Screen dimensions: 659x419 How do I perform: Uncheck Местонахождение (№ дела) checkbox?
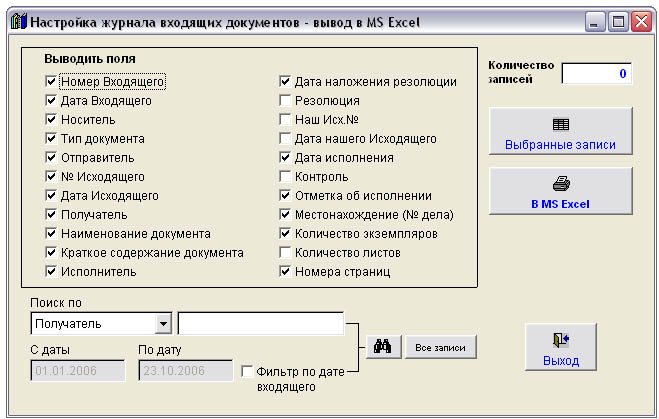[x=285, y=214]
